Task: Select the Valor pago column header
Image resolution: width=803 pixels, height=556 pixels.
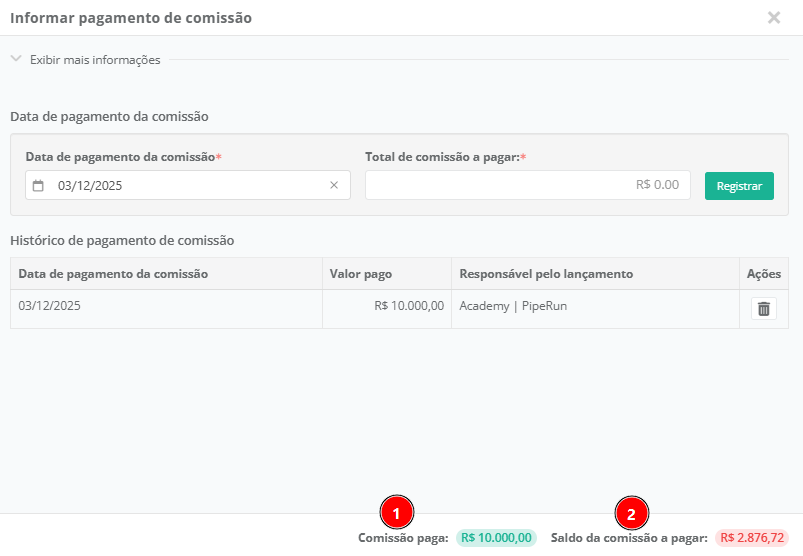Action: point(361,274)
